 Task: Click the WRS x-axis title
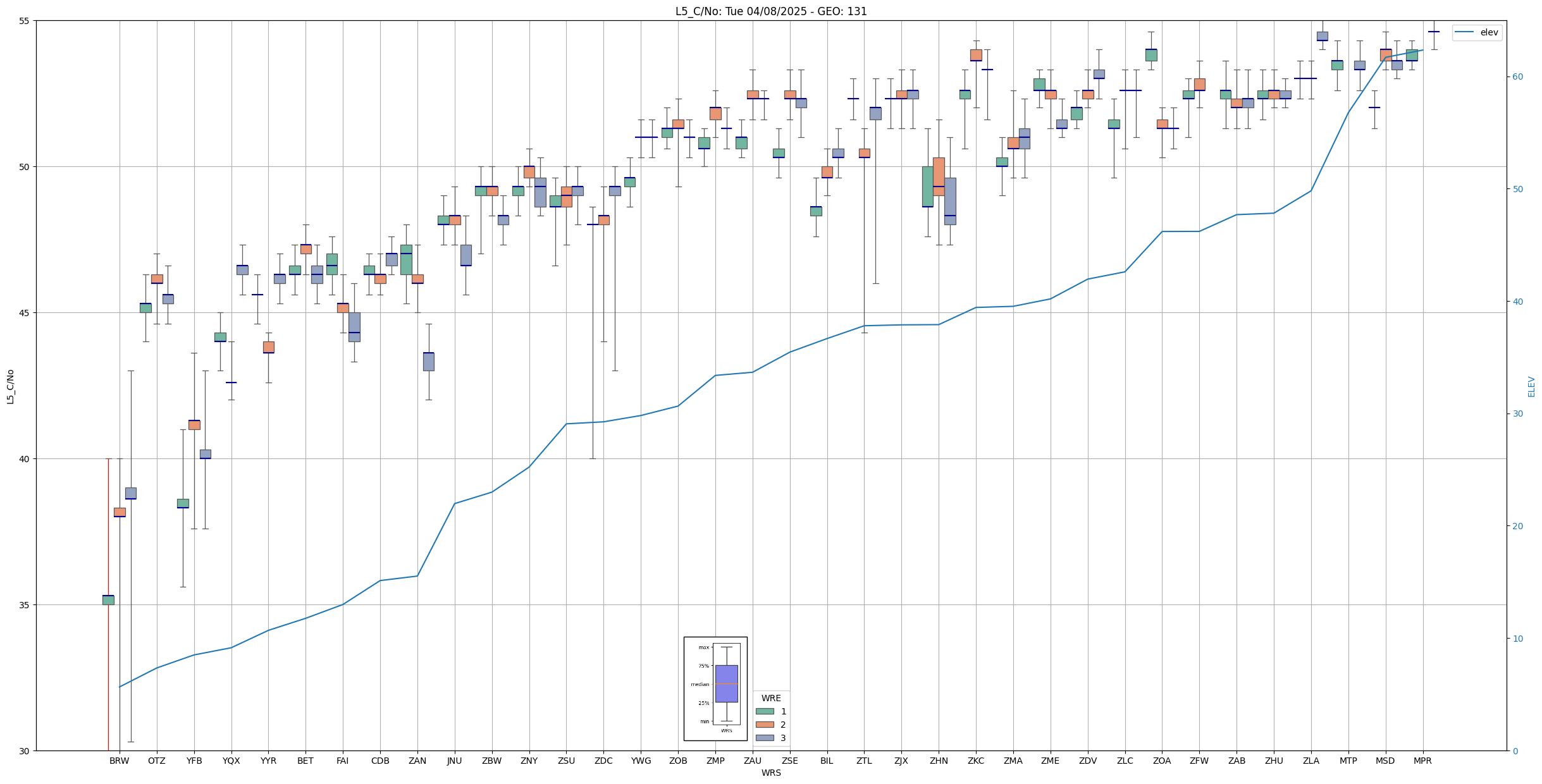coord(771,773)
